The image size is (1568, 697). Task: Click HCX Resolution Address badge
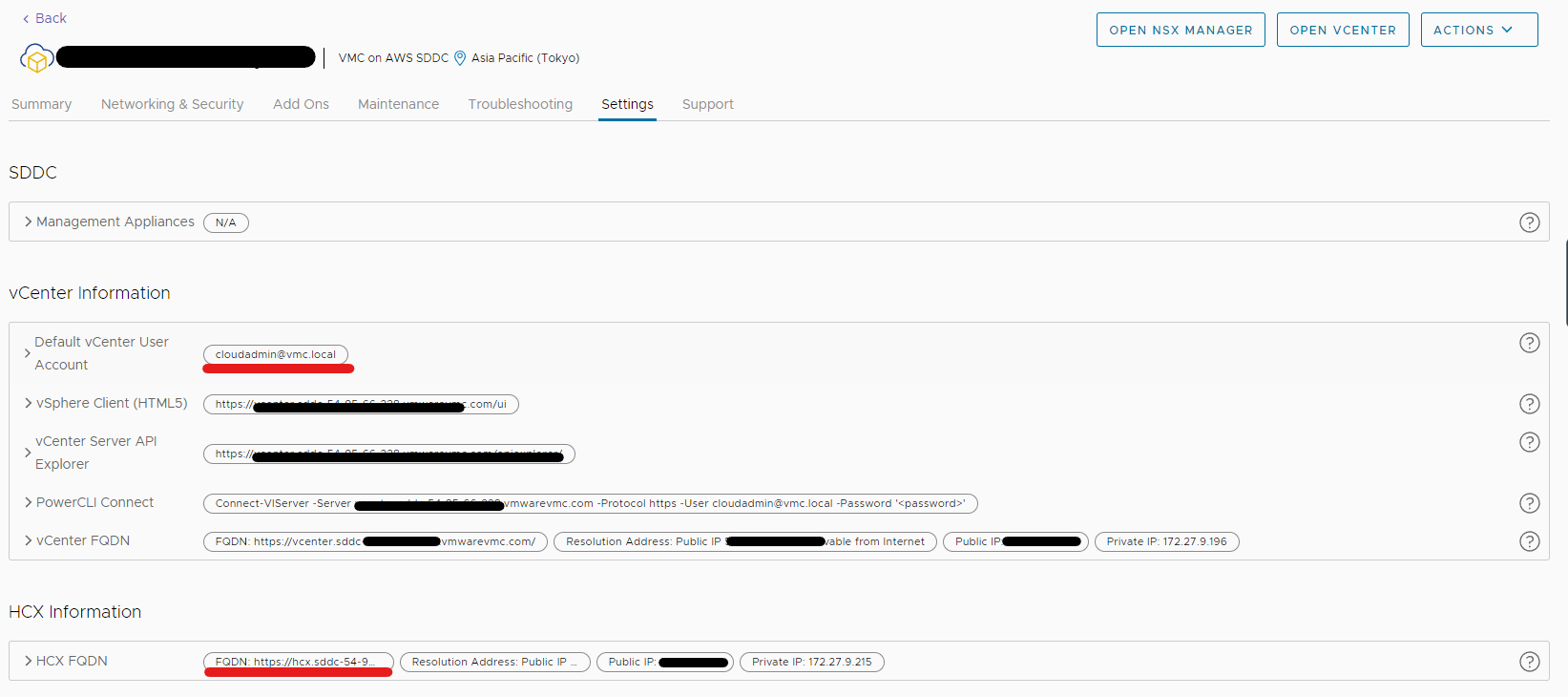(495, 662)
